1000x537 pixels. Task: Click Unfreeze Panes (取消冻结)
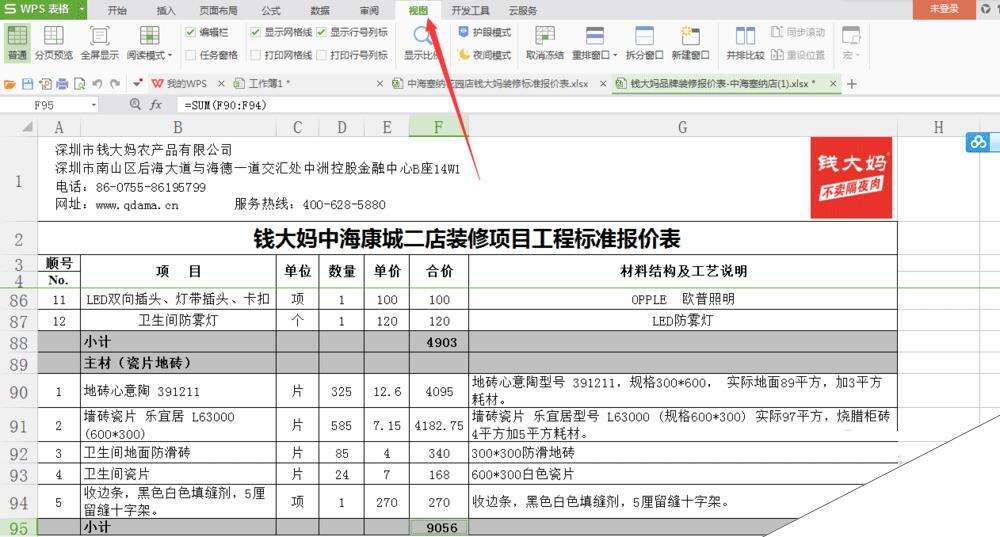click(x=545, y=42)
